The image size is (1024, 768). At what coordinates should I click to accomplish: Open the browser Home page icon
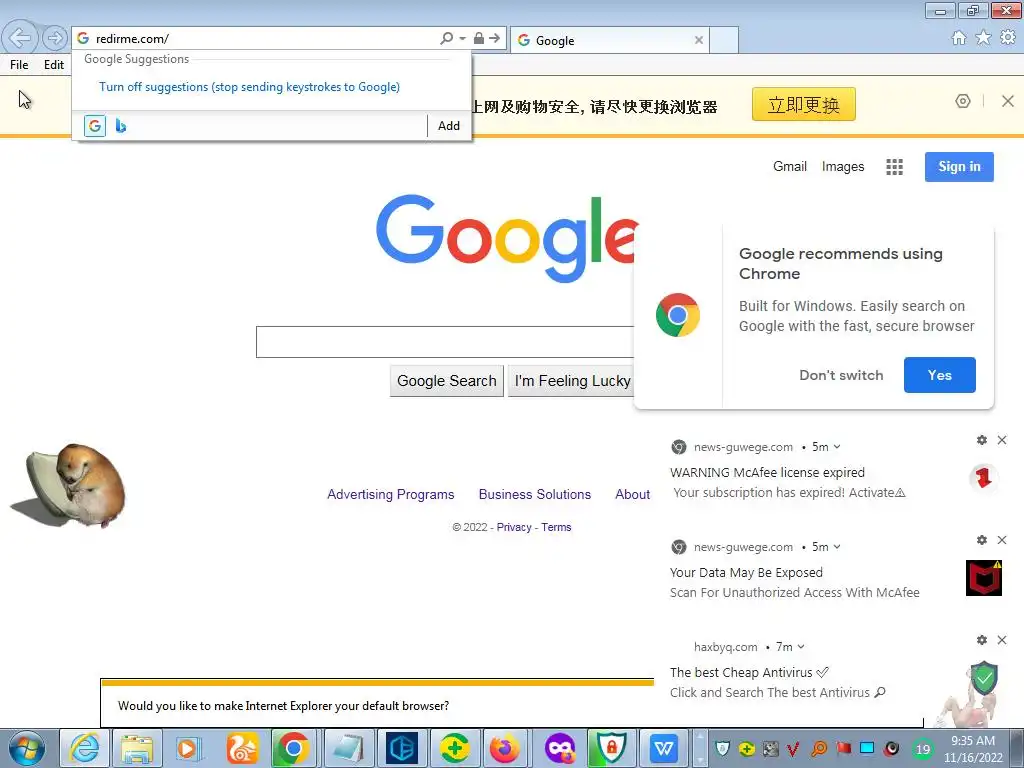pyautogui.click(x=959, y=38)
